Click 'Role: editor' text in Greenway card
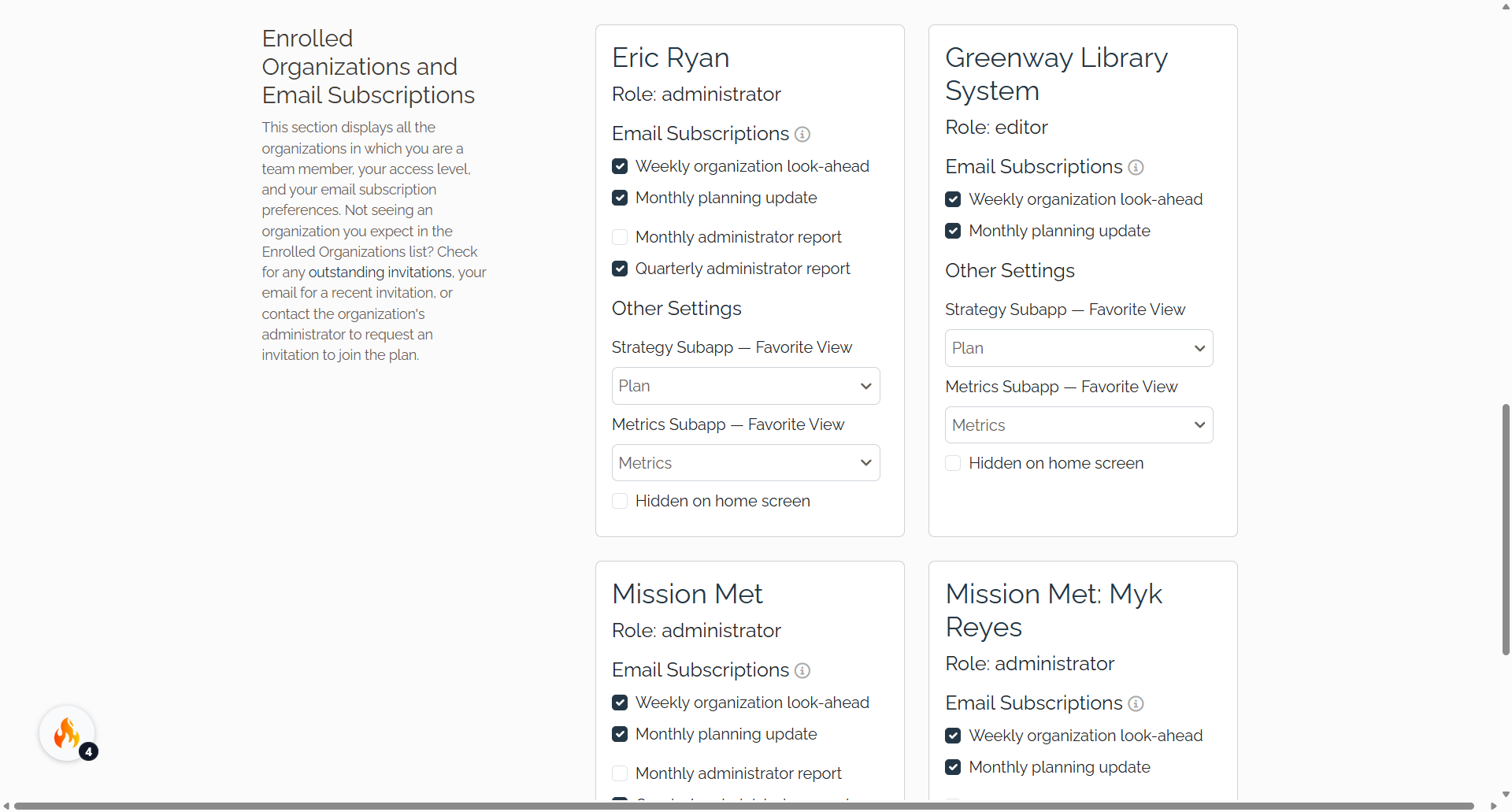 coord(996,128)
